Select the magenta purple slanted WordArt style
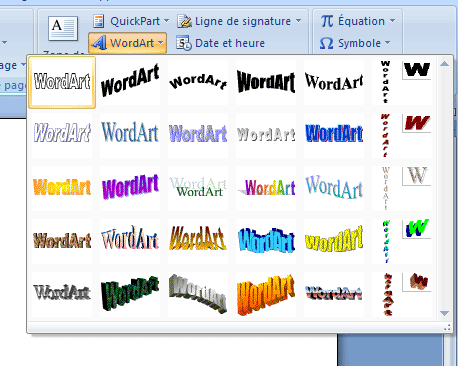The image size is (458, 366). tap(130, 188)
